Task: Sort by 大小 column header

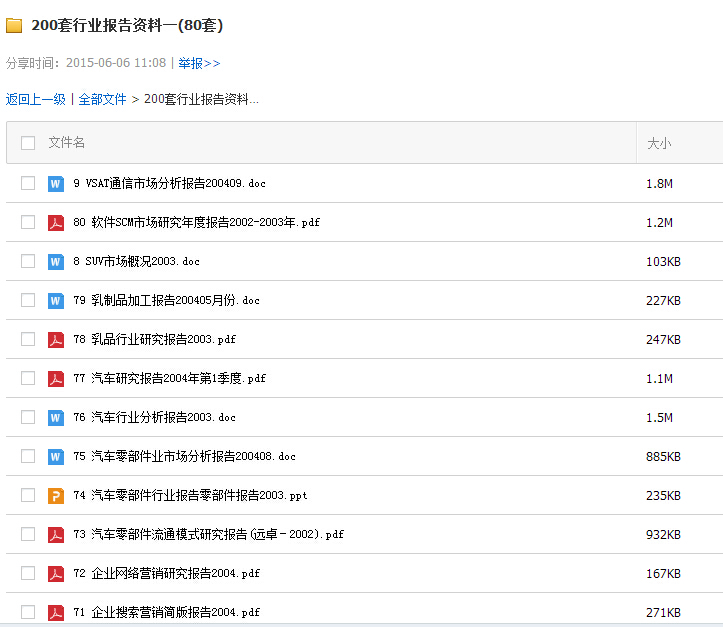Action: 659,143
